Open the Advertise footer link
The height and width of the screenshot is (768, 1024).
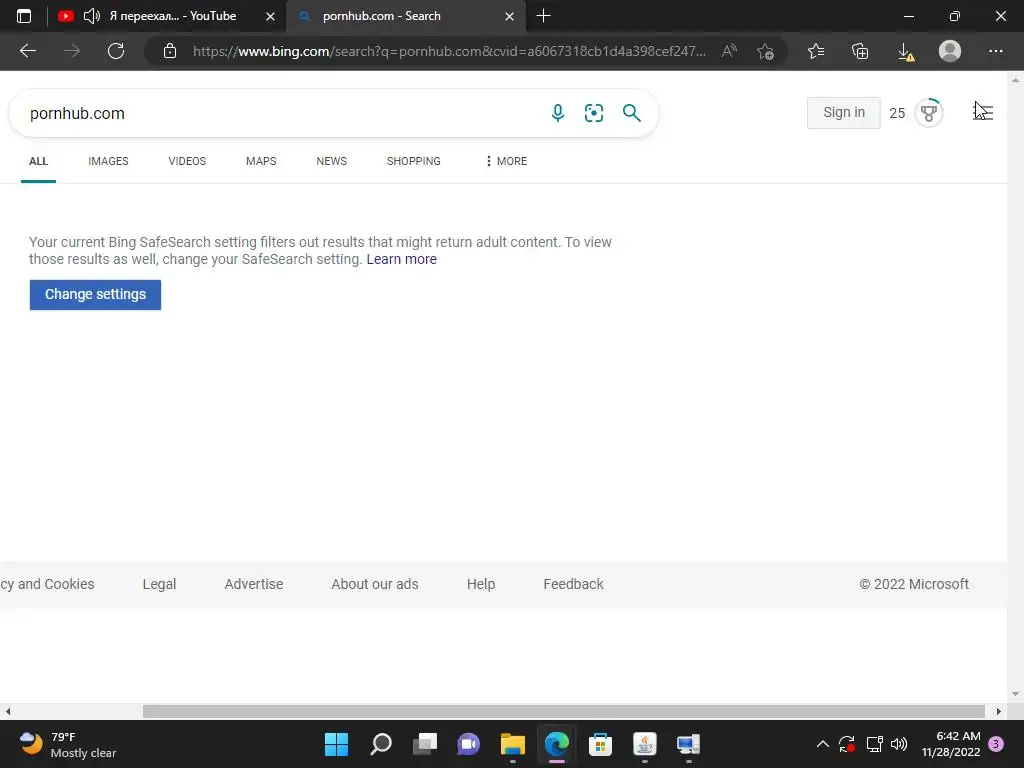(254, 584)
